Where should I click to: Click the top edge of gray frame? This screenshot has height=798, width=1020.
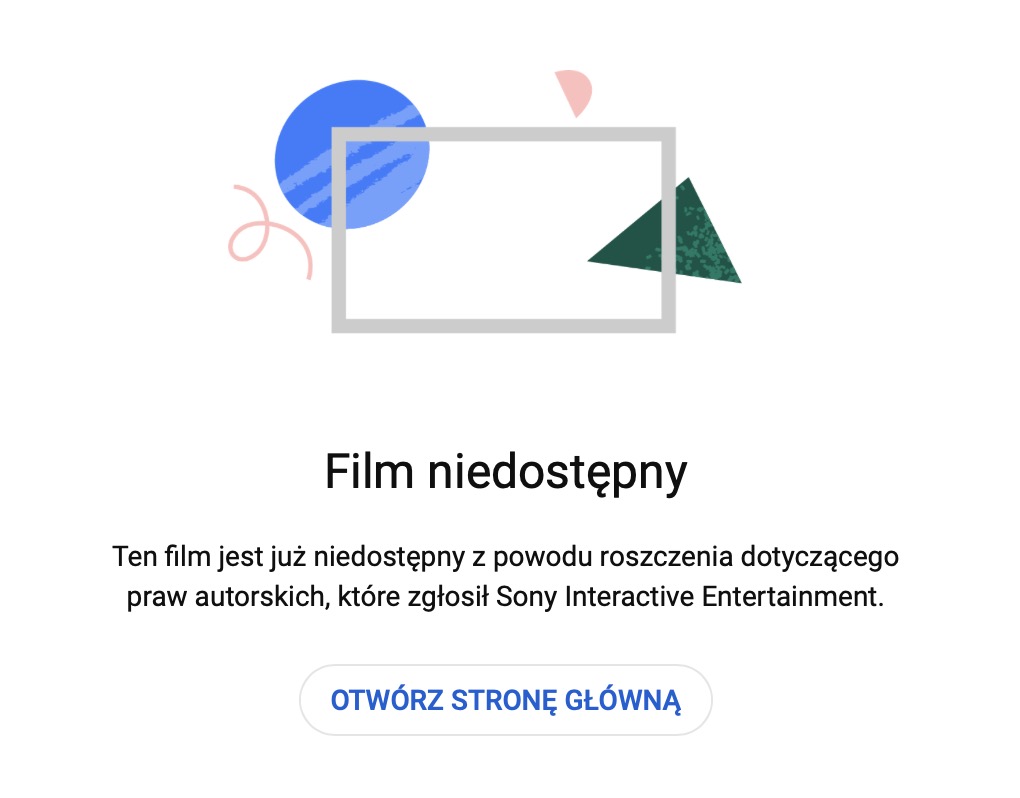(x=503, y=134)
